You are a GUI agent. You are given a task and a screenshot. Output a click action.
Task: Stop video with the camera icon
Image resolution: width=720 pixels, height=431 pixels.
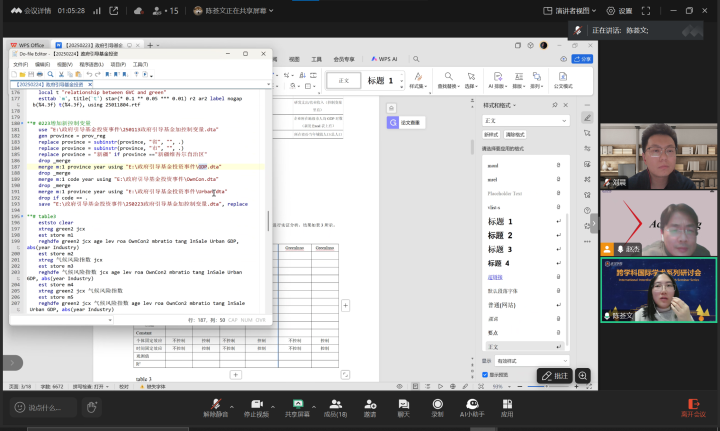[258, 403]
